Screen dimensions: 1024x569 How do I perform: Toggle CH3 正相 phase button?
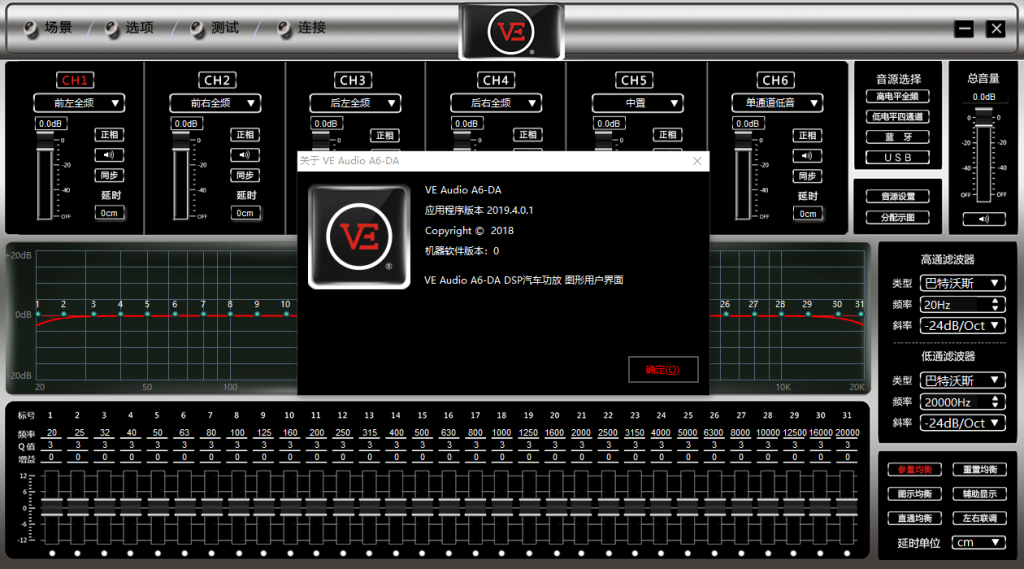[x=385, y=135]
